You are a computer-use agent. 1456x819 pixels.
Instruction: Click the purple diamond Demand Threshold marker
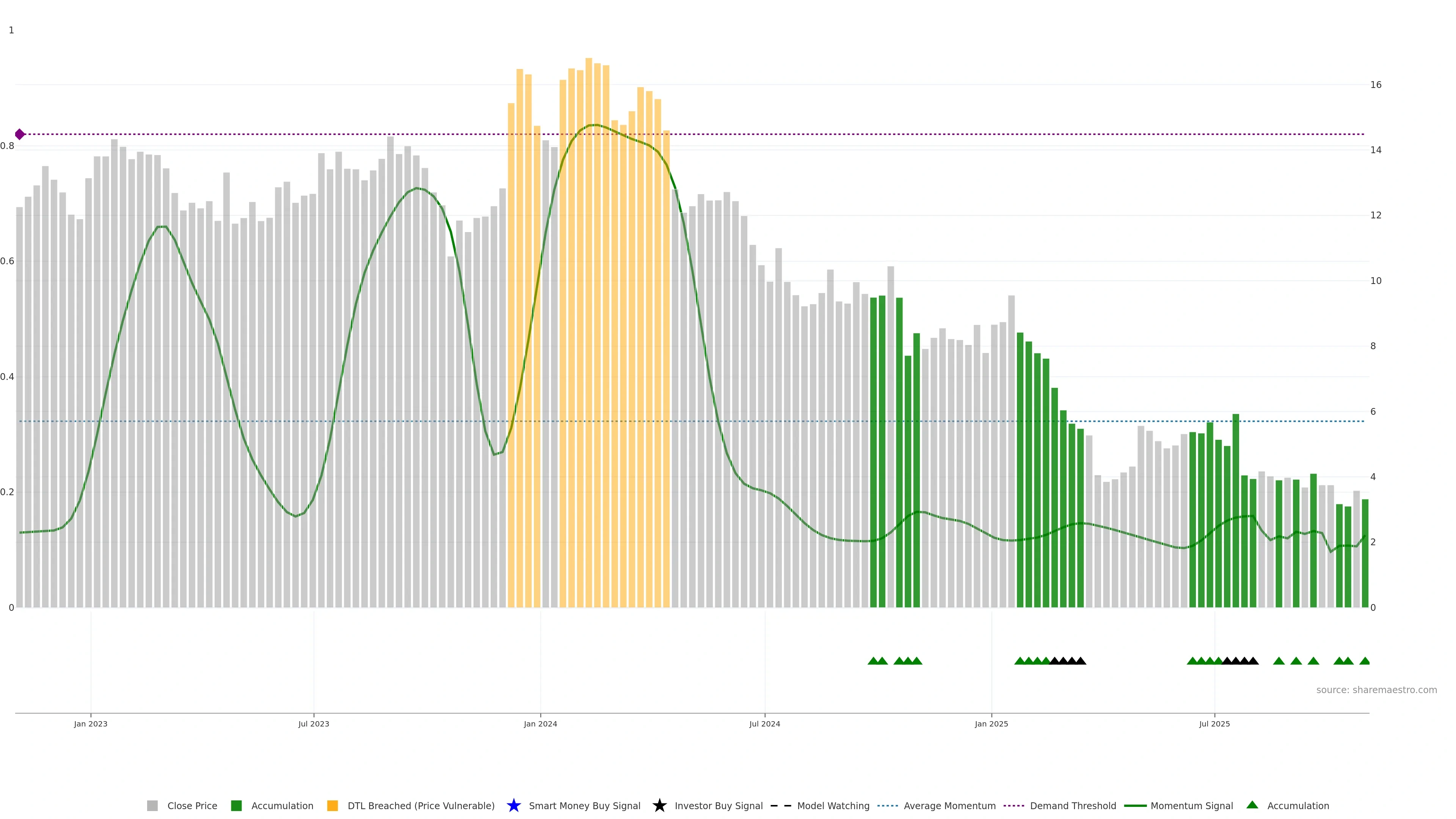tap(20, 134)
